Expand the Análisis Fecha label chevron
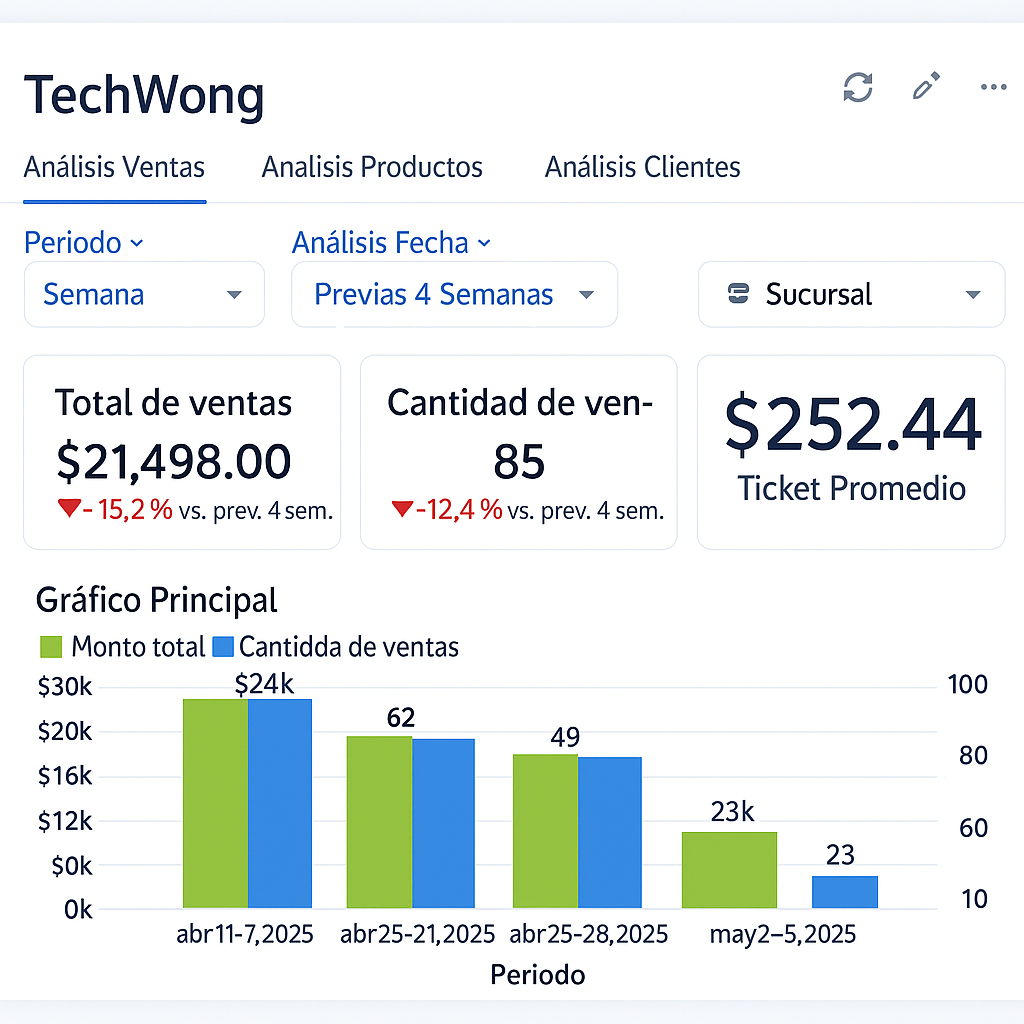This screenshot has width=1024, height=1024. point(484,243)
